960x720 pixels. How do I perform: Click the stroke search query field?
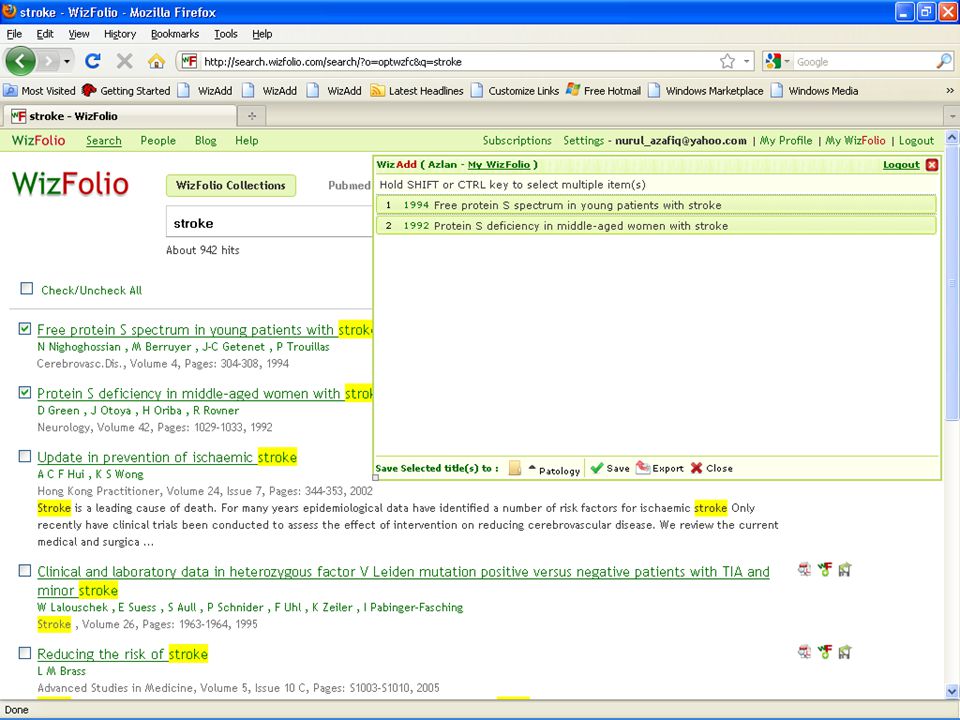click(x=269, y=223)
